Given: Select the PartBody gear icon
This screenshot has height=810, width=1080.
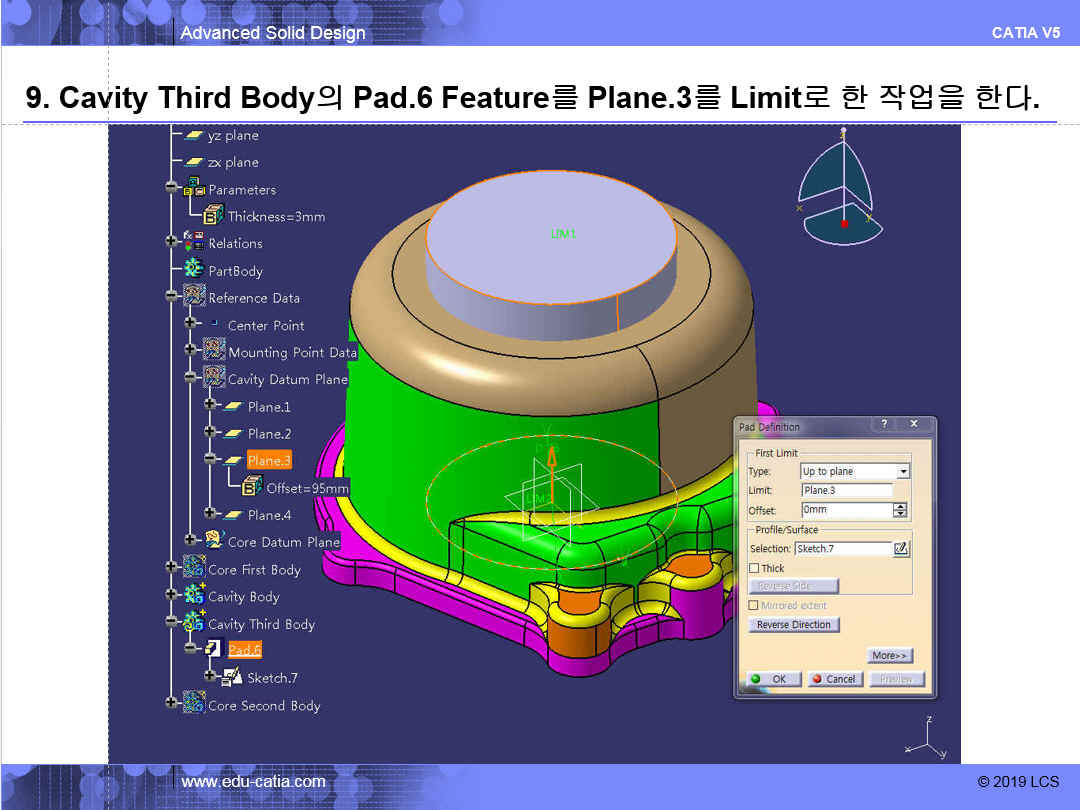Looking at the screenshot, I should coord(194,270).
